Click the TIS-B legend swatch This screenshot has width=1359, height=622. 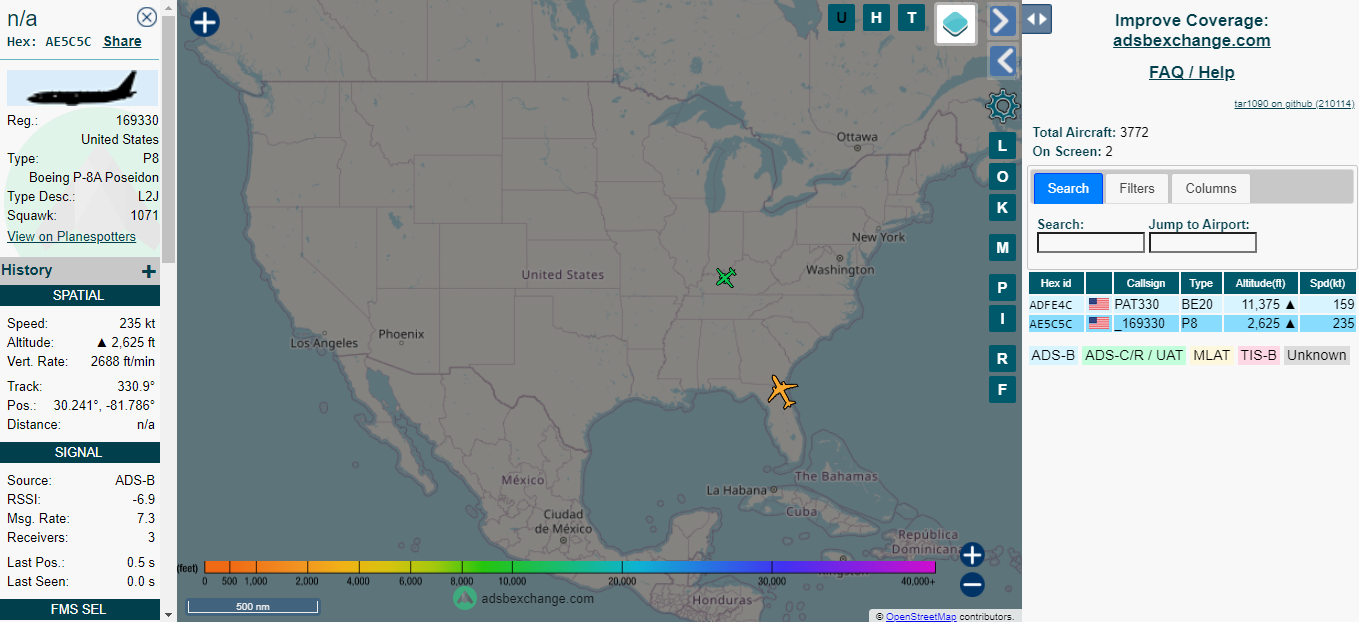coord(1259,355)
